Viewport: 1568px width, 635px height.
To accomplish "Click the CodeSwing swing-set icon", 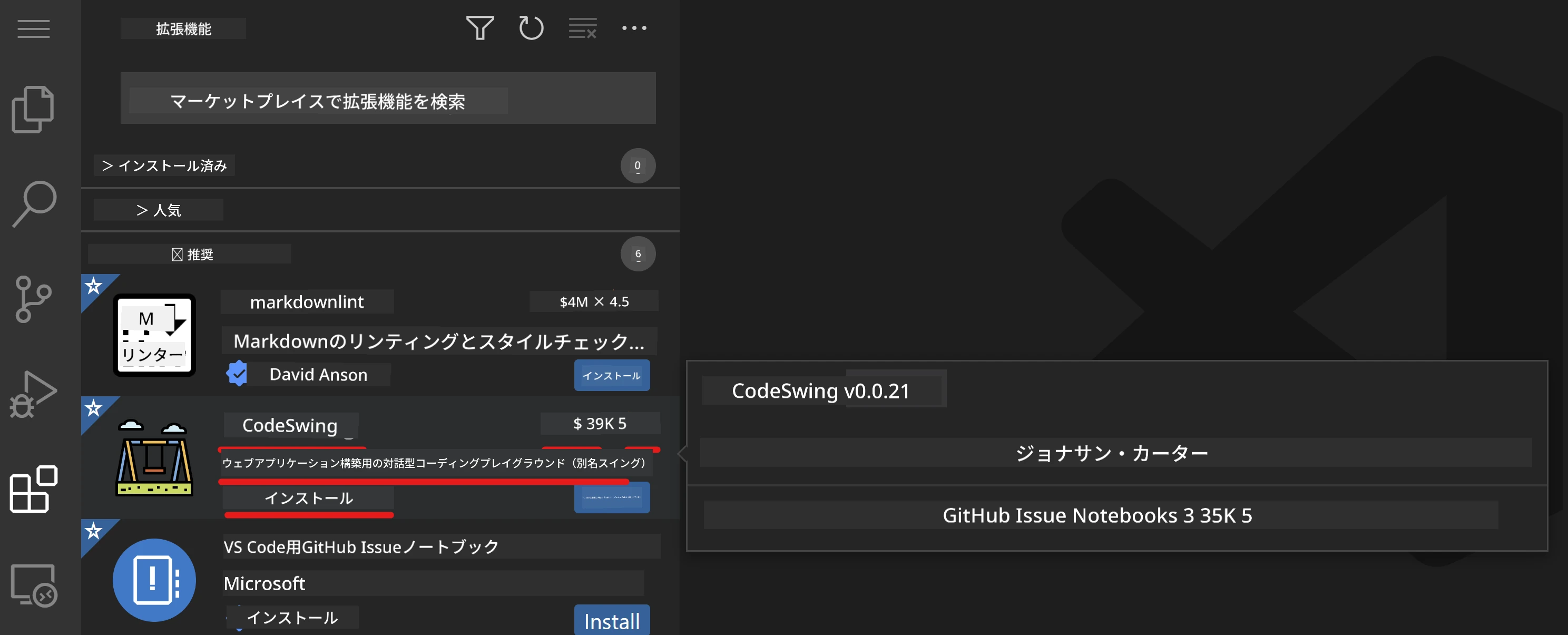I will [154, 458].
